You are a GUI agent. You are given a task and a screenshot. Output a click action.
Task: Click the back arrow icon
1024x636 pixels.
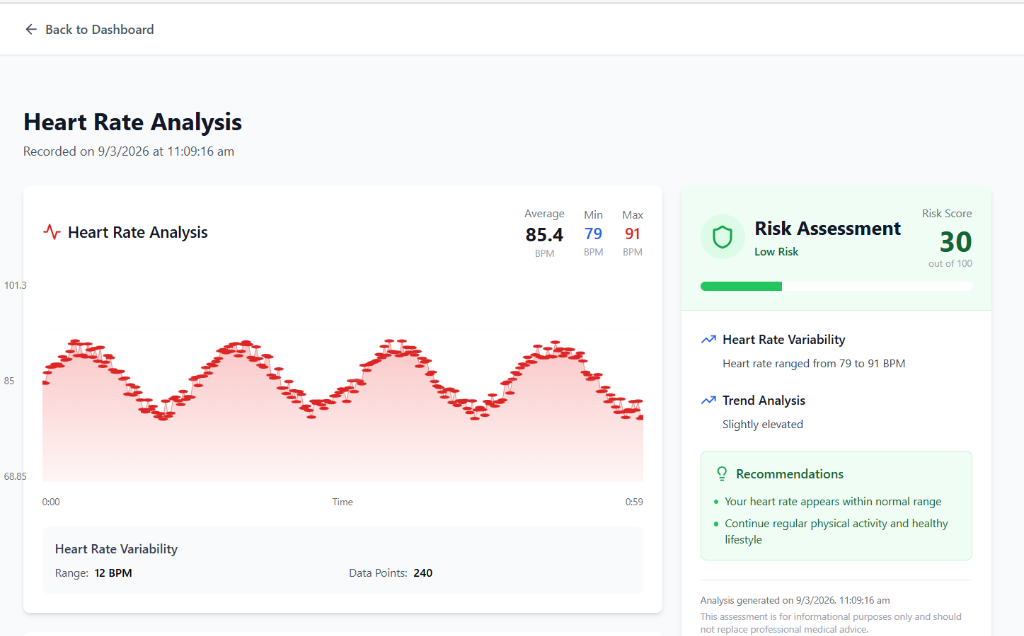tap(31, 29)
